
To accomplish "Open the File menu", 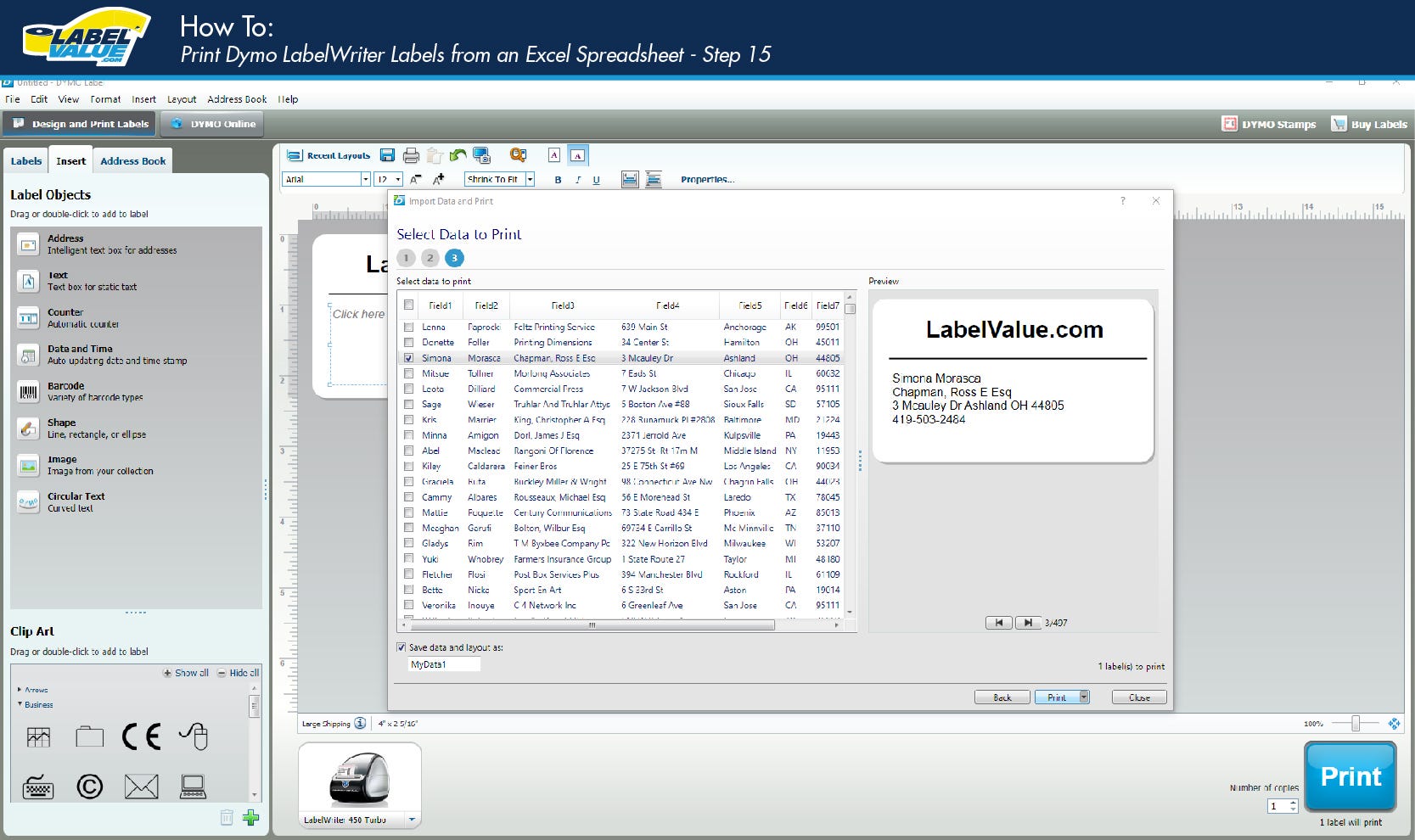I will pos(13,99).
